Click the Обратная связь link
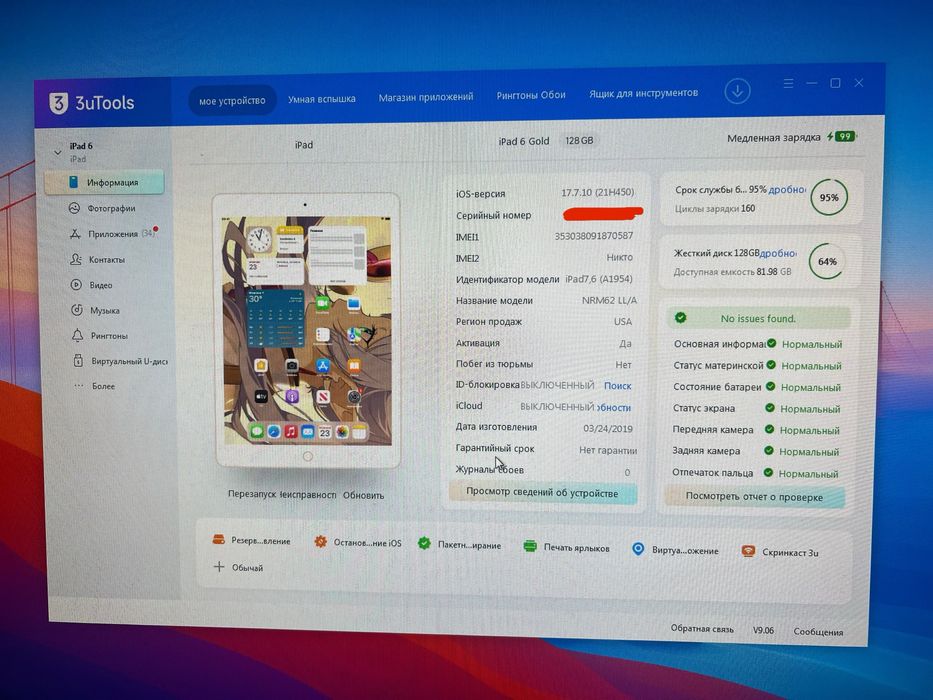This screenshot has height=700, width=933. click(702, 629)
